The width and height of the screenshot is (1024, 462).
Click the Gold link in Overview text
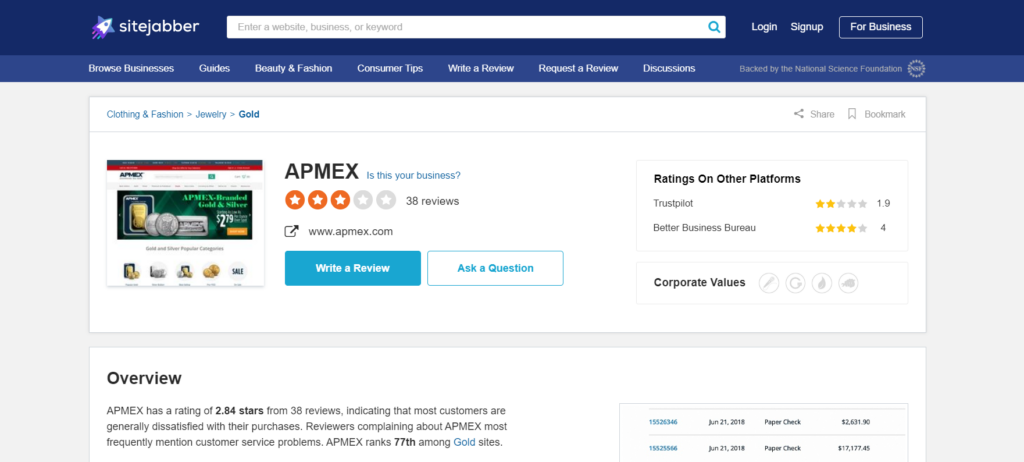point(463,442)
